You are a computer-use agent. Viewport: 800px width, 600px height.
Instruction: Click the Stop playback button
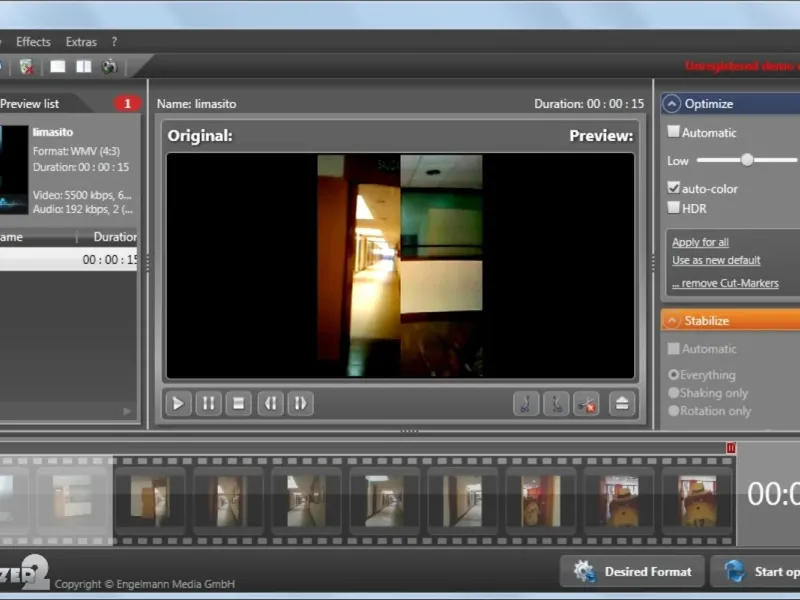(238, 404)
